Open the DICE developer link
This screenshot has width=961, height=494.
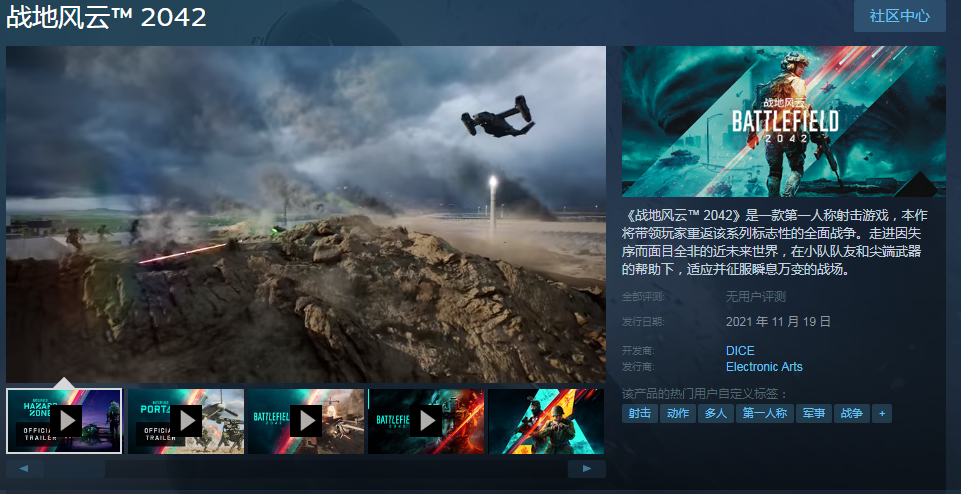(x=740, y=351)
